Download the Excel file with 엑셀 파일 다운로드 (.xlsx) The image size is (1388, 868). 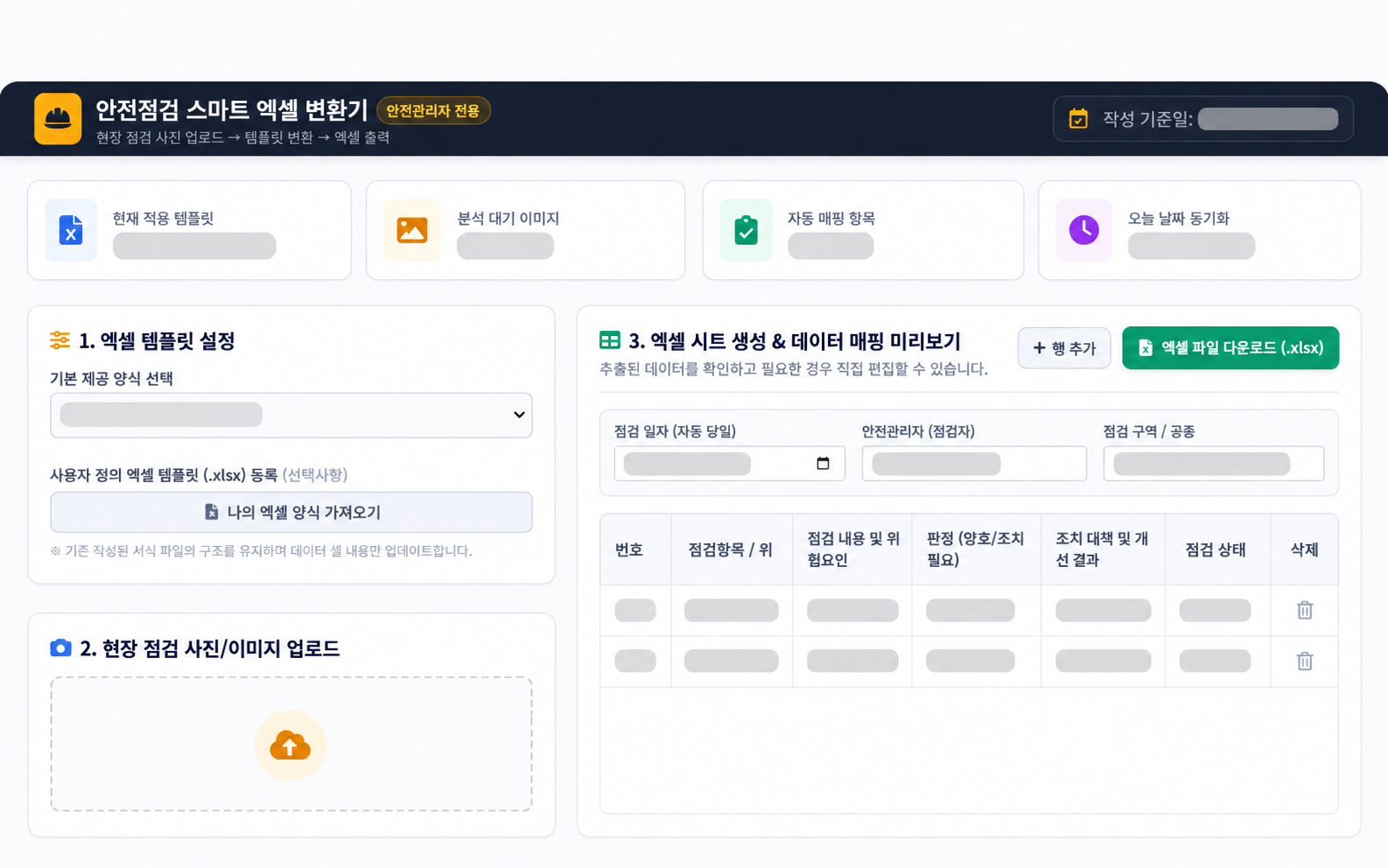(x=1230, y=348)
